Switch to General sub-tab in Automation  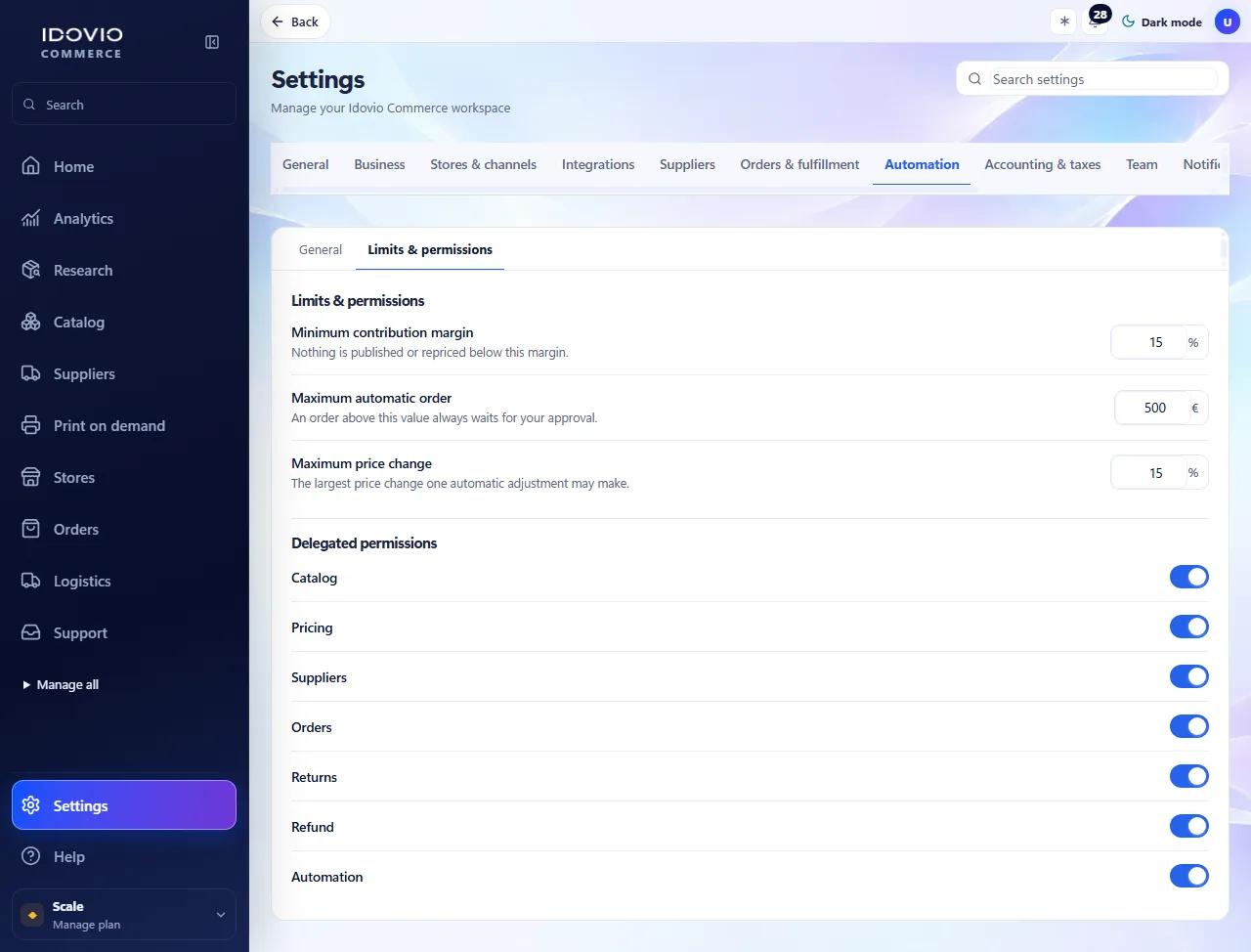(x=321, y=249)
